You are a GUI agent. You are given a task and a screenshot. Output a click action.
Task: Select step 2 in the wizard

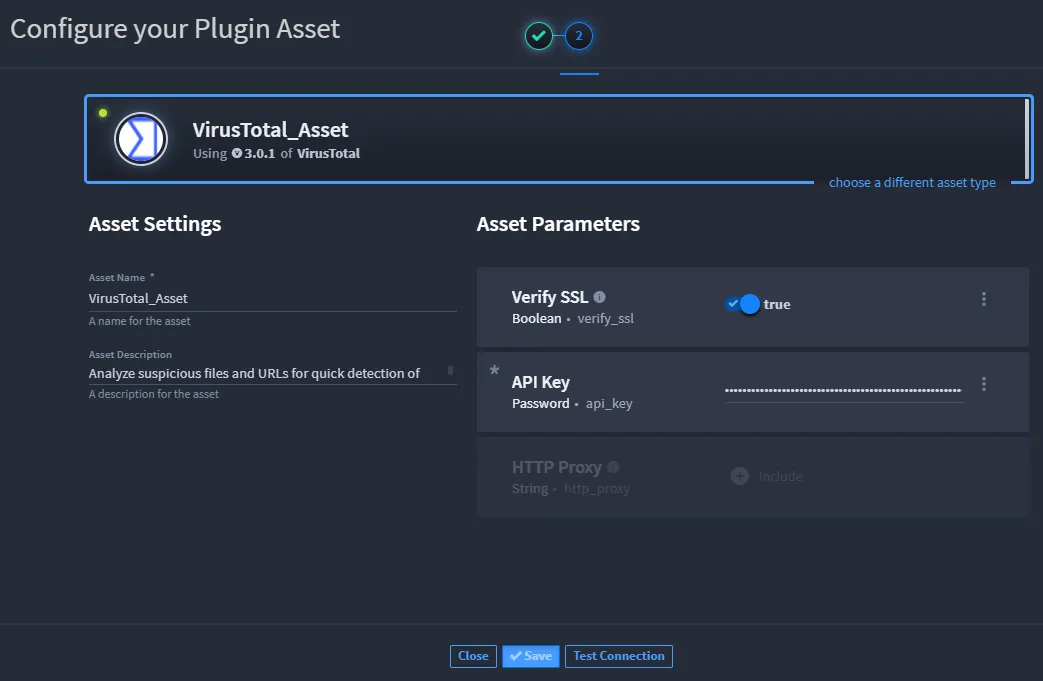click(579, 36)
